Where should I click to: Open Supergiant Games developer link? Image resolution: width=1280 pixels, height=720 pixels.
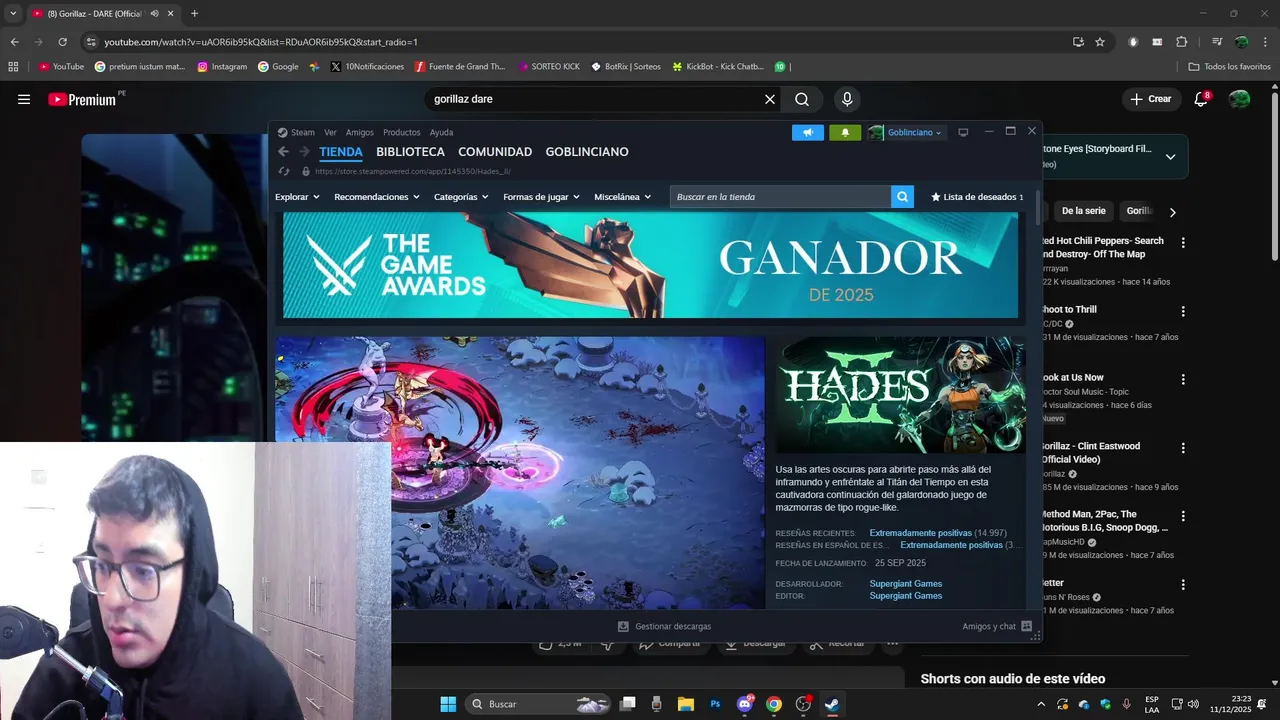[x=905, y=584]
